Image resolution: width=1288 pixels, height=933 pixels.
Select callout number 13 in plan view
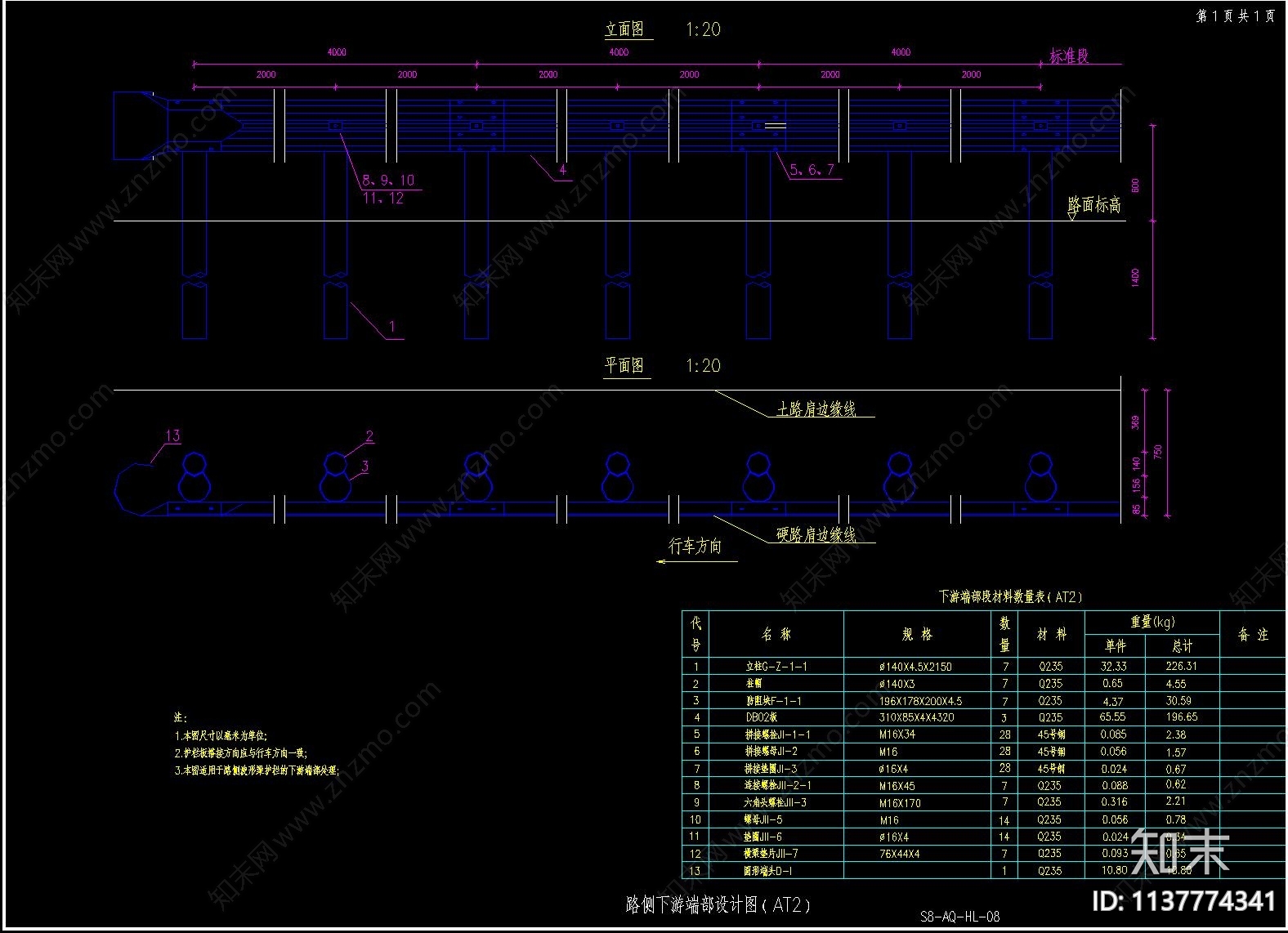pos(172,436)
